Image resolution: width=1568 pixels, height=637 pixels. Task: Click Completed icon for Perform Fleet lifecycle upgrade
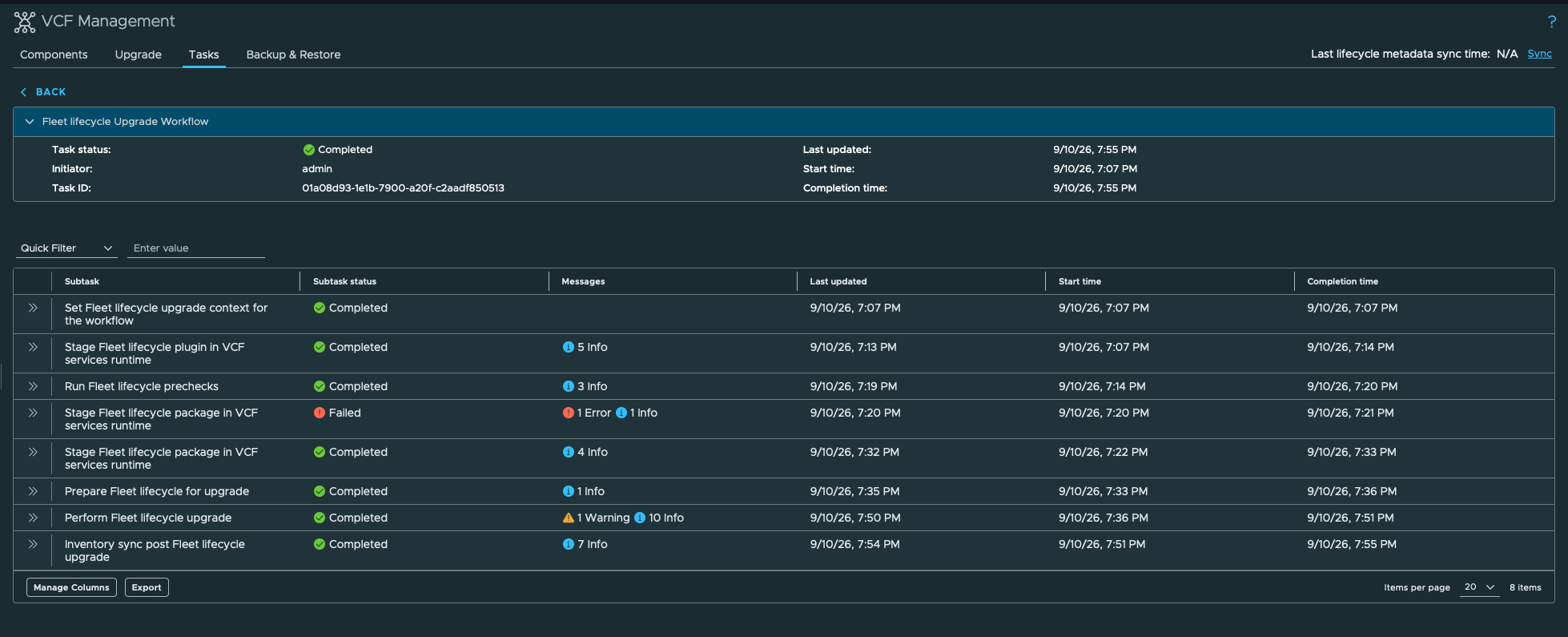click(320, 518)
